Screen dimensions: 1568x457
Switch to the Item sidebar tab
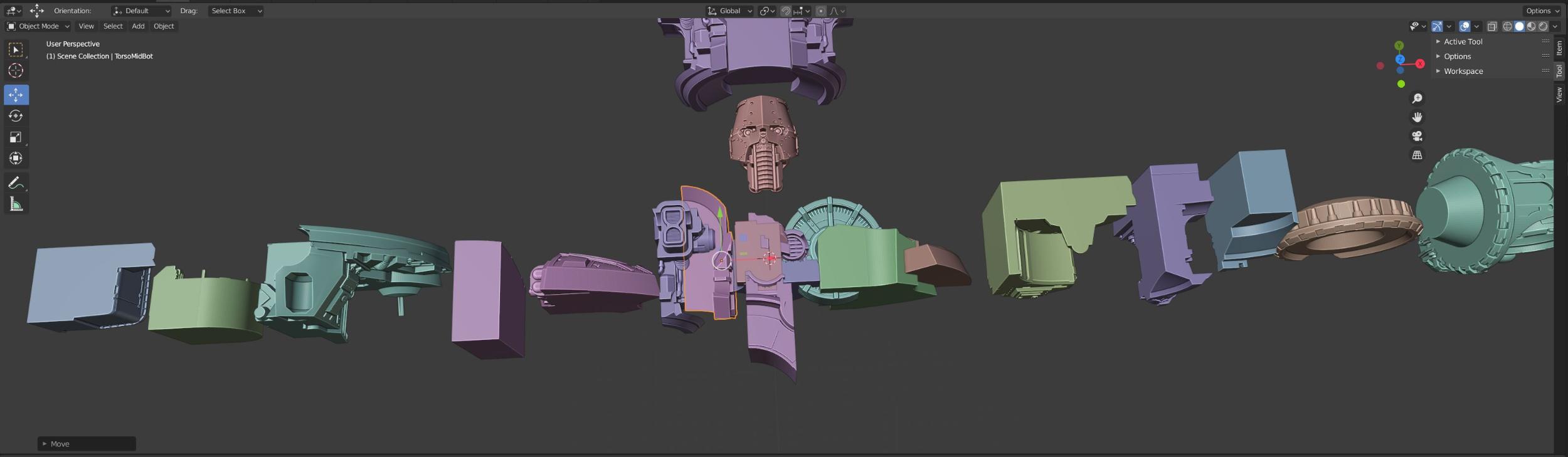[1559, 48]
